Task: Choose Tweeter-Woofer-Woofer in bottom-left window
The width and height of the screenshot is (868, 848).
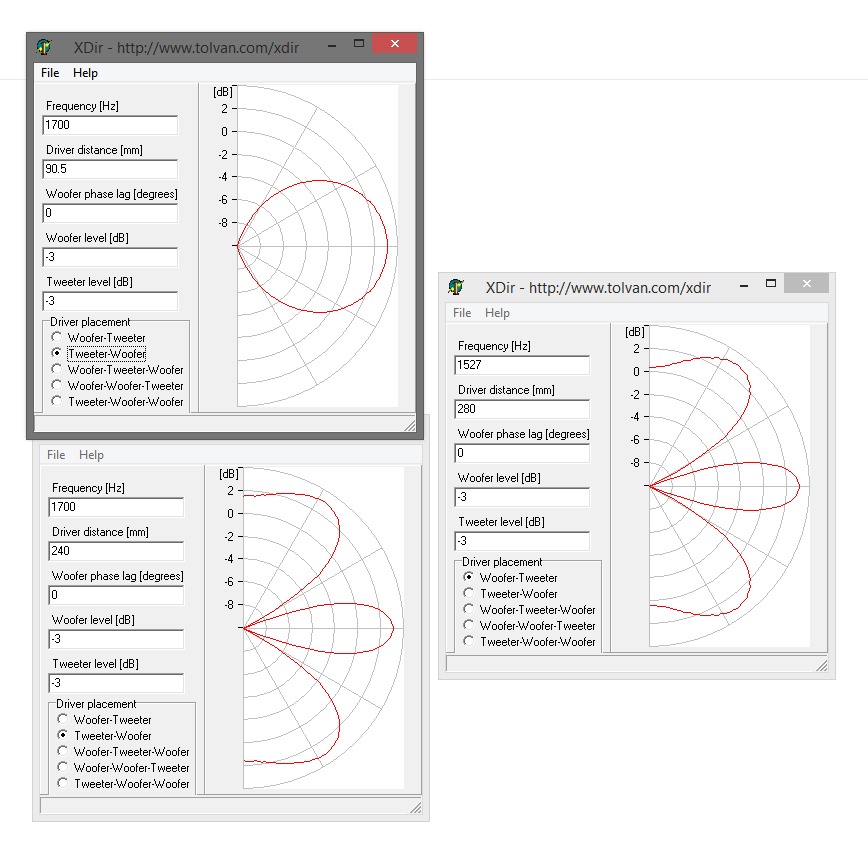Action: click(123, 784)
